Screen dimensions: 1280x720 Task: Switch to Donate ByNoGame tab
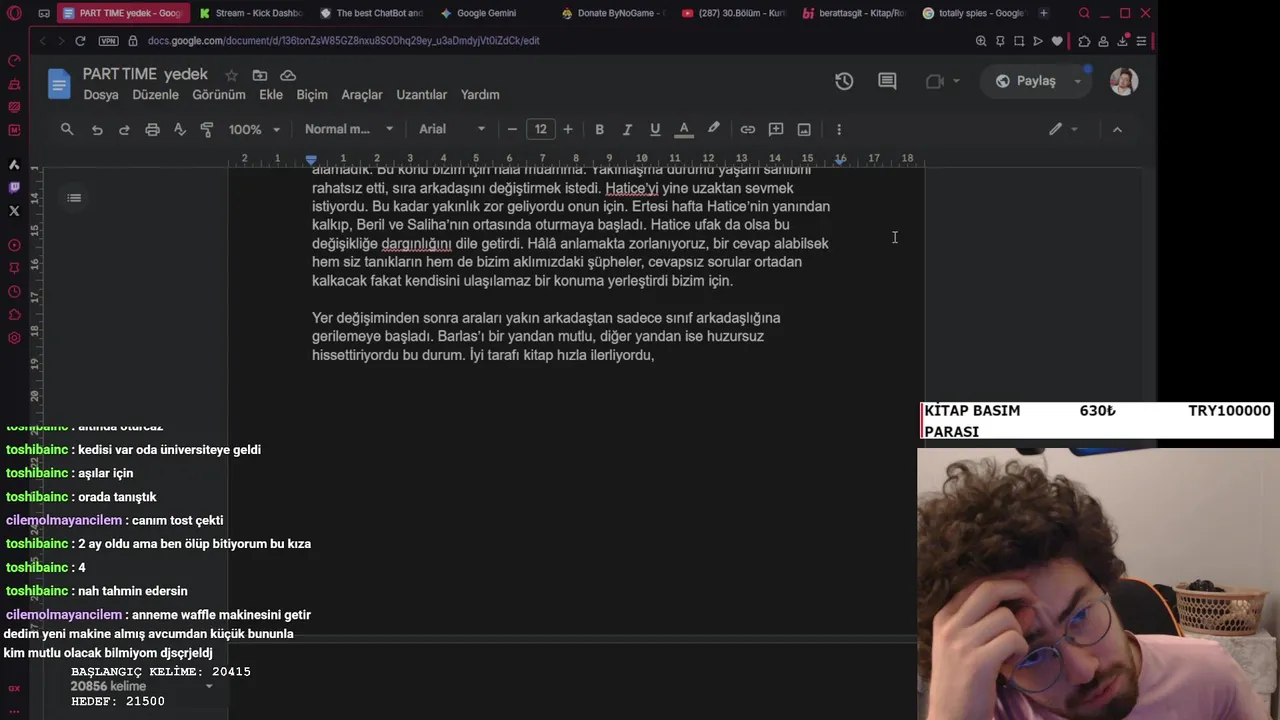(613, 13)
